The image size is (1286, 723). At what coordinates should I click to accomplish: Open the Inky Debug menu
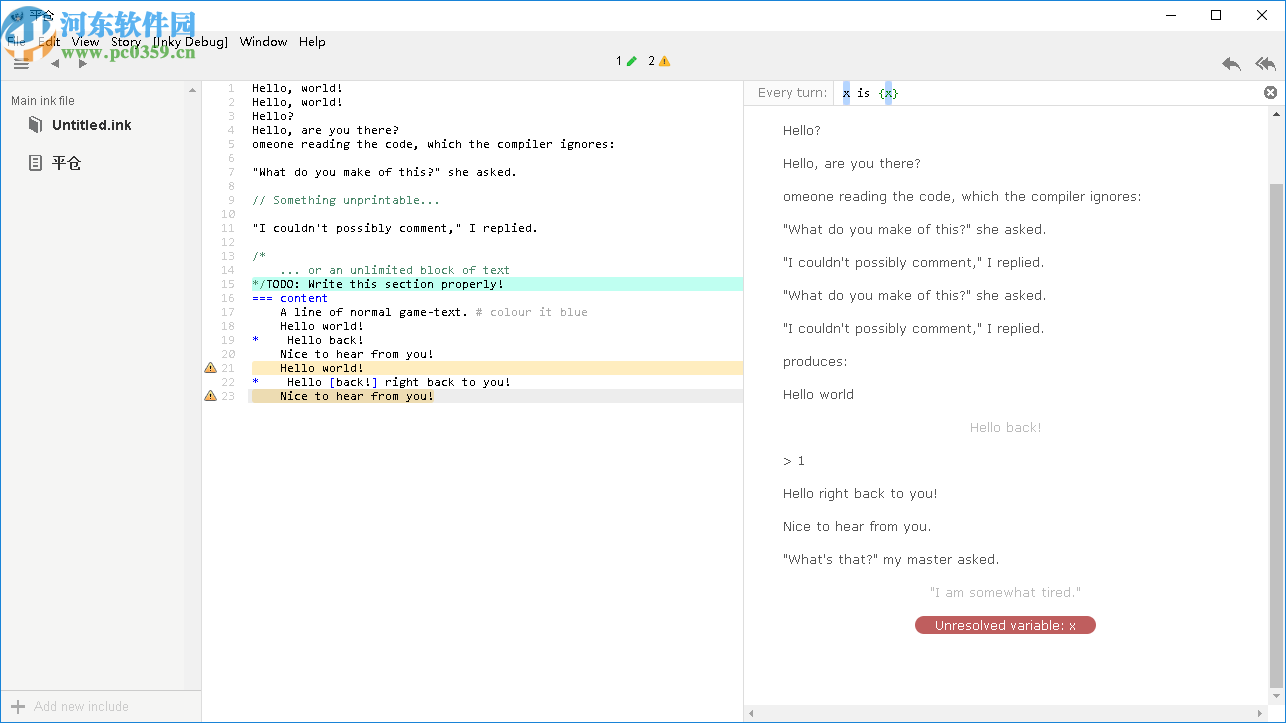(x=190, y=42)
